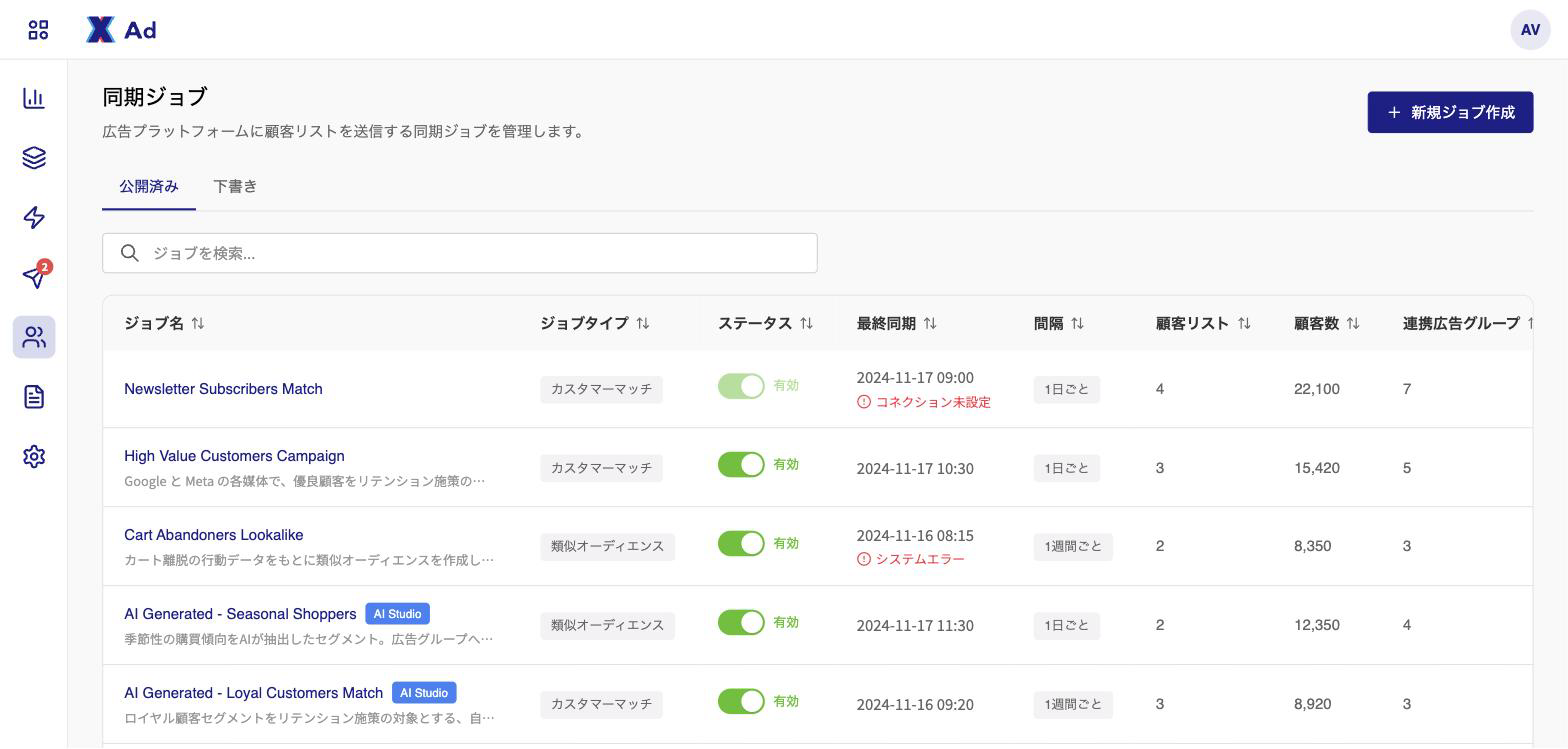Open the stacked layers sidebar icon
The image size is (1568, 749).
tap(34, 158)
